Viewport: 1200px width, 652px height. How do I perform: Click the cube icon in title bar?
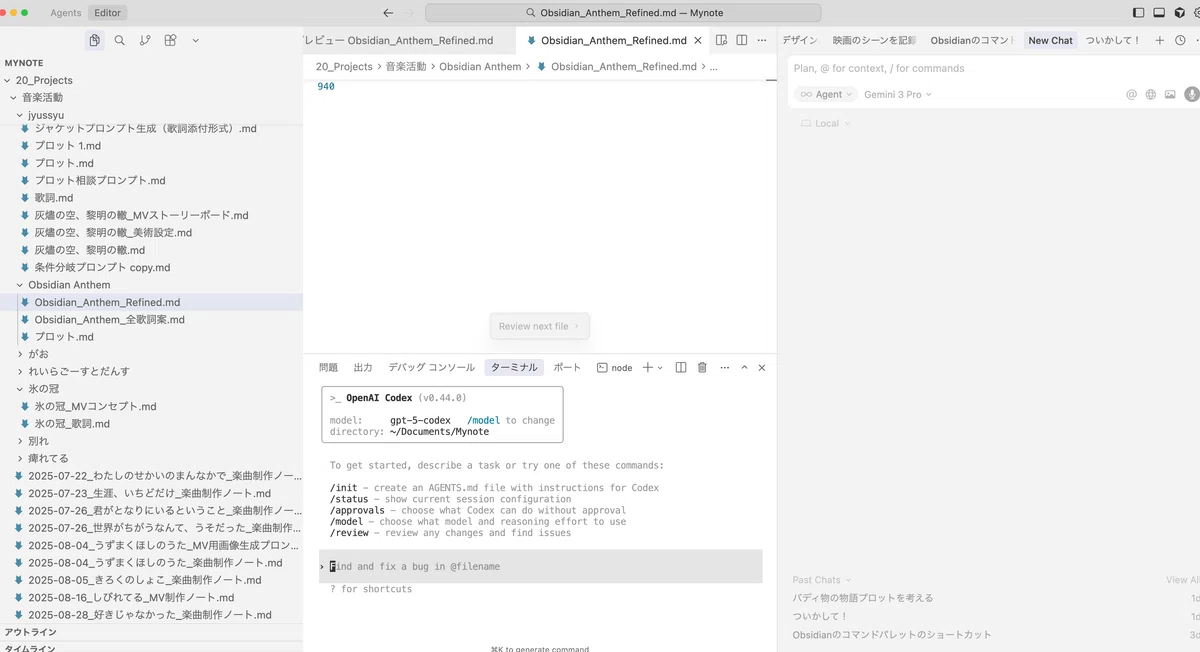pos(1179,13)
